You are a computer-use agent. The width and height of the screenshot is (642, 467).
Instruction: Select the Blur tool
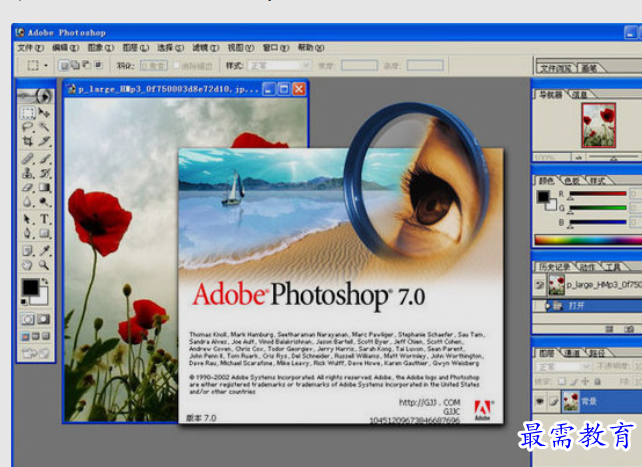pyautogui.click(x=27, y=202)
